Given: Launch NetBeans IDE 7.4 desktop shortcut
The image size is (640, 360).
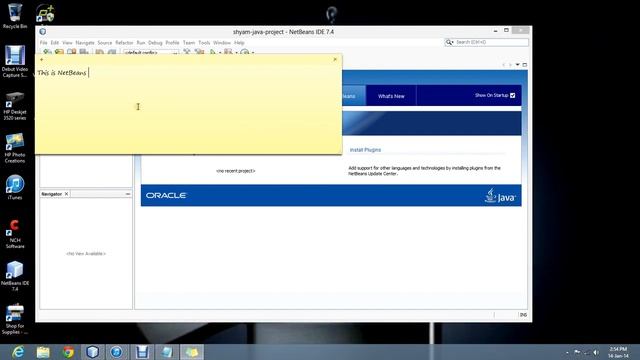Looking at the screenshot, I should pyautogui.click(x=15, y=276).
